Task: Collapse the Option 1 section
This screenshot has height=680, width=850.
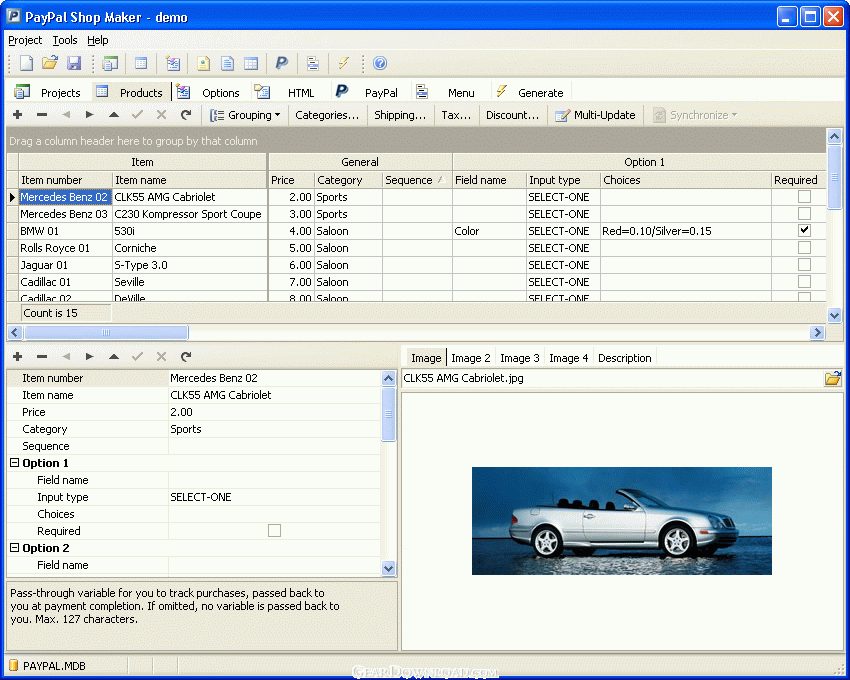Action: (15, 463)
